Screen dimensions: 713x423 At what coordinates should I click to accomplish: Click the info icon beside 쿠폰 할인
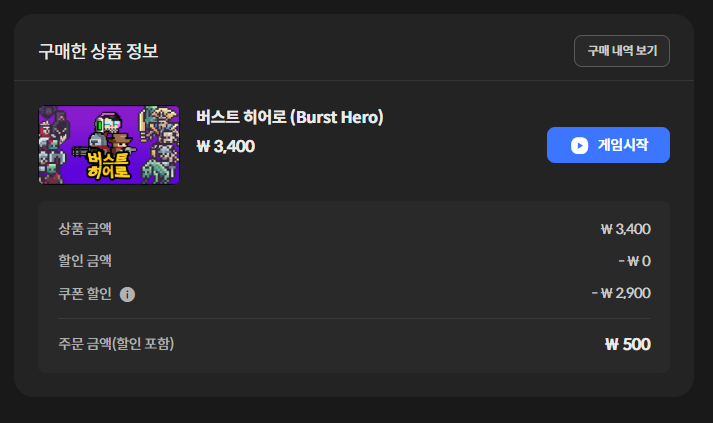pyautogui.click(x=127, y=294)
